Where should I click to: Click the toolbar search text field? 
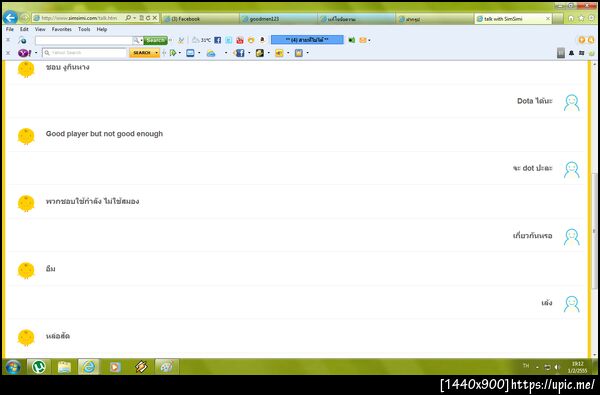pyautogui.click(x=84, y=40)
